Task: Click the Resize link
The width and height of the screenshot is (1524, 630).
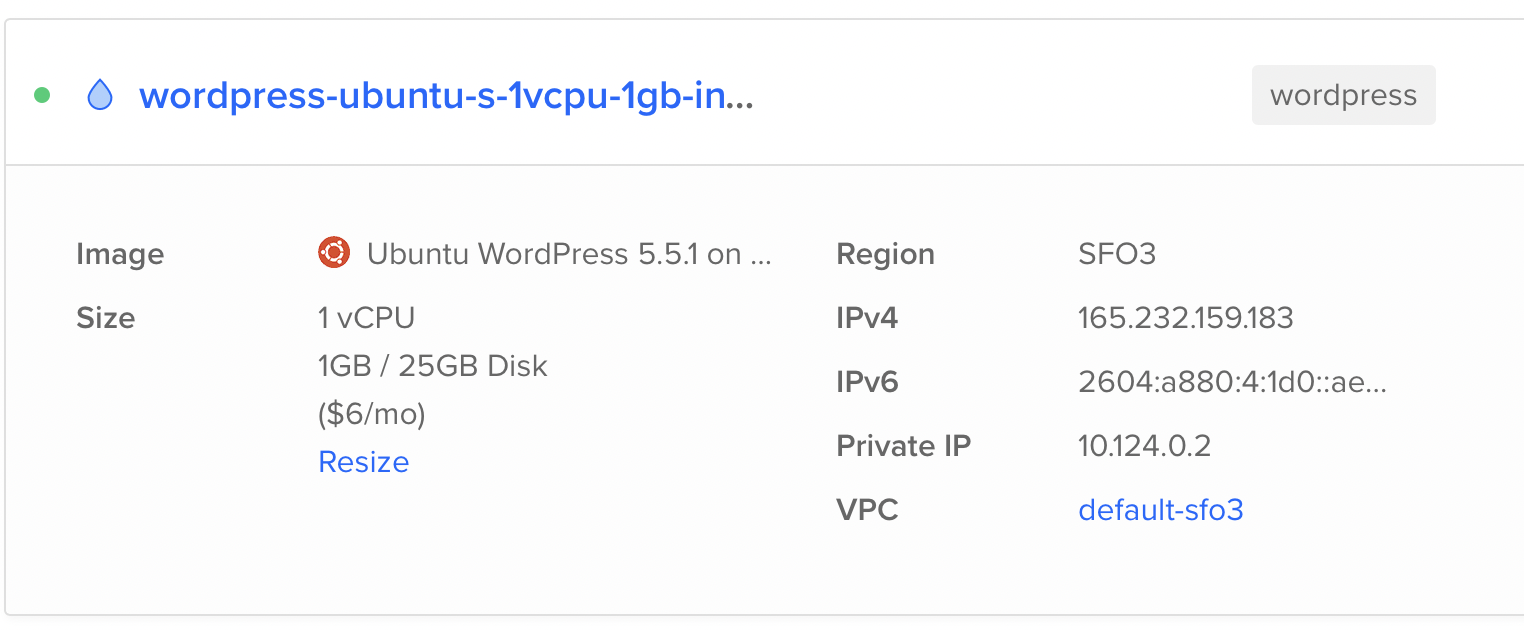Action: click(363, 462)
